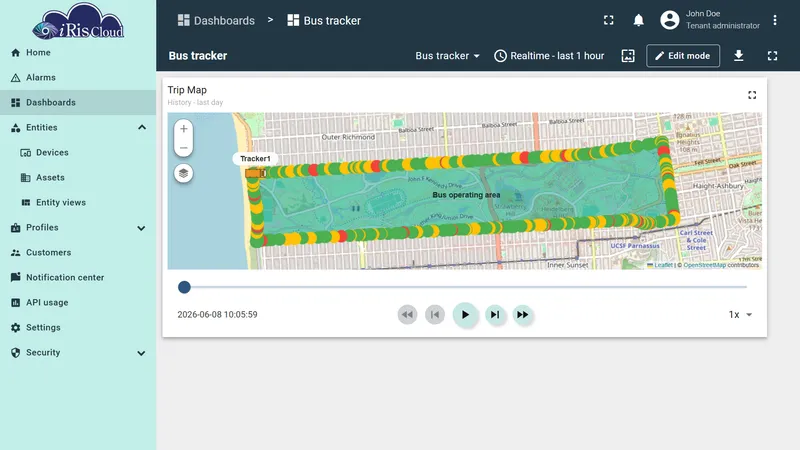Open Customers in the sidebar
The image size is (800, 450).
[x=78, y=253]
